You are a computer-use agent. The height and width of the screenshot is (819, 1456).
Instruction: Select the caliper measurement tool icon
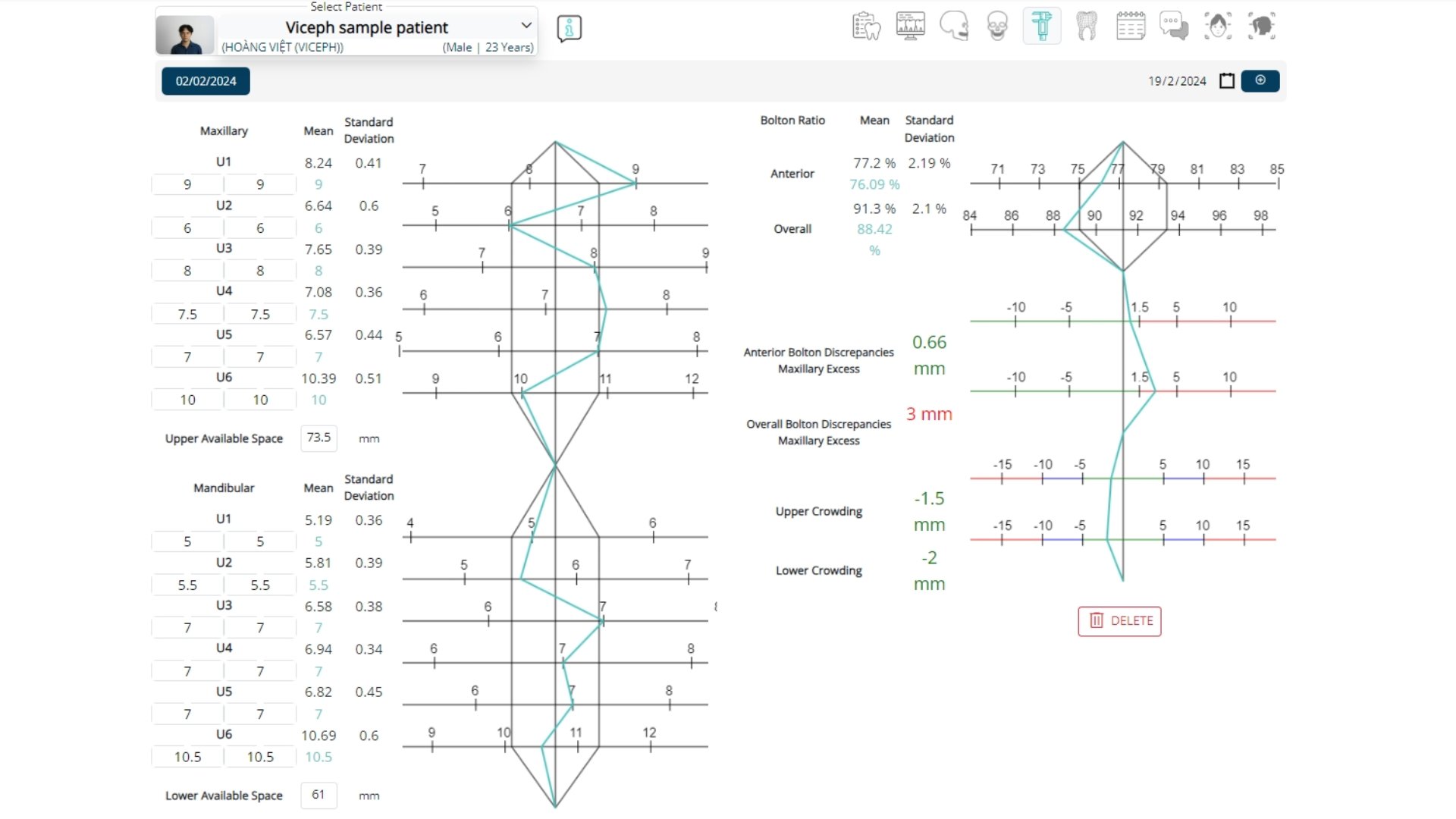1041,26
